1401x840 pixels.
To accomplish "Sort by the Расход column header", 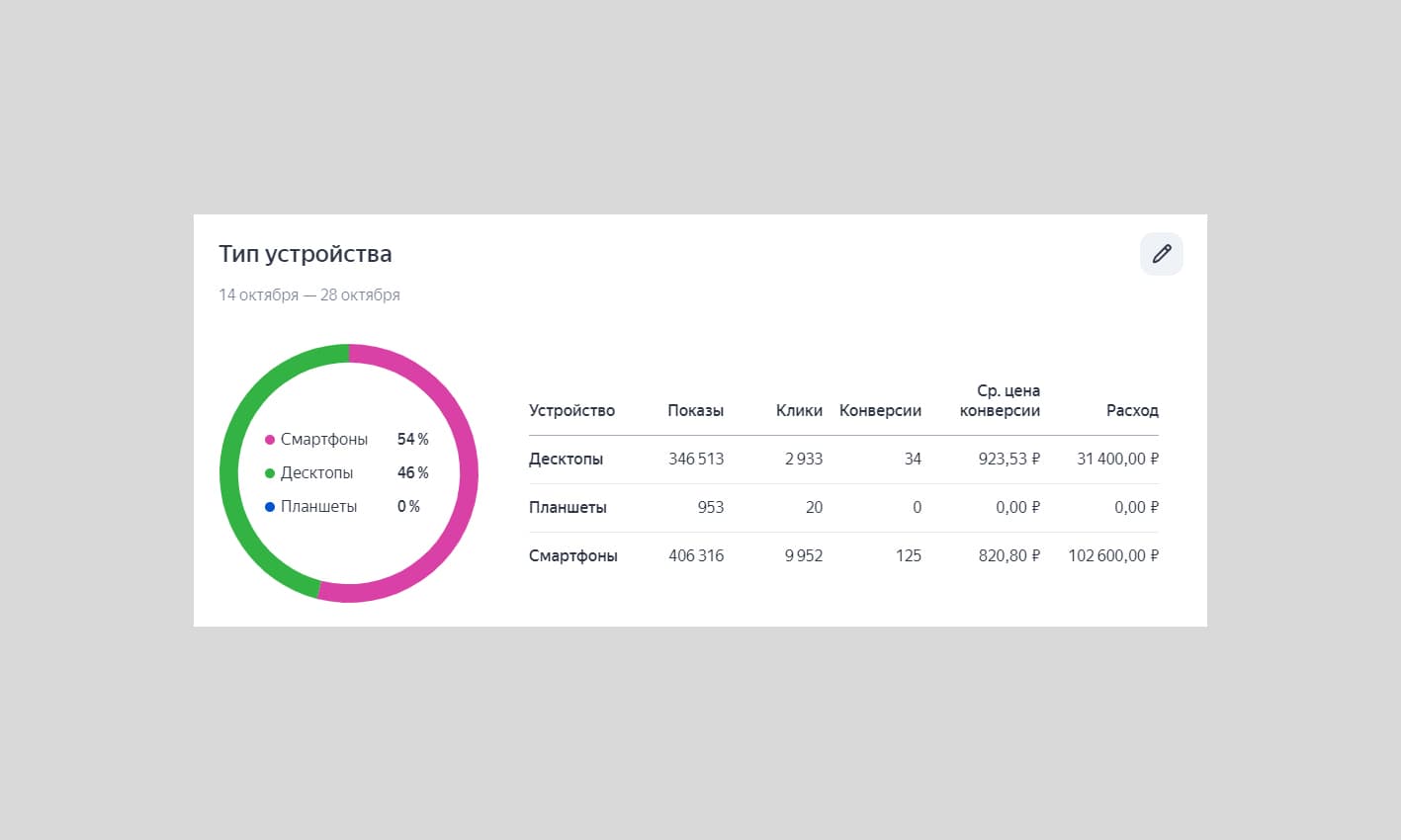I will (1132, 410).
